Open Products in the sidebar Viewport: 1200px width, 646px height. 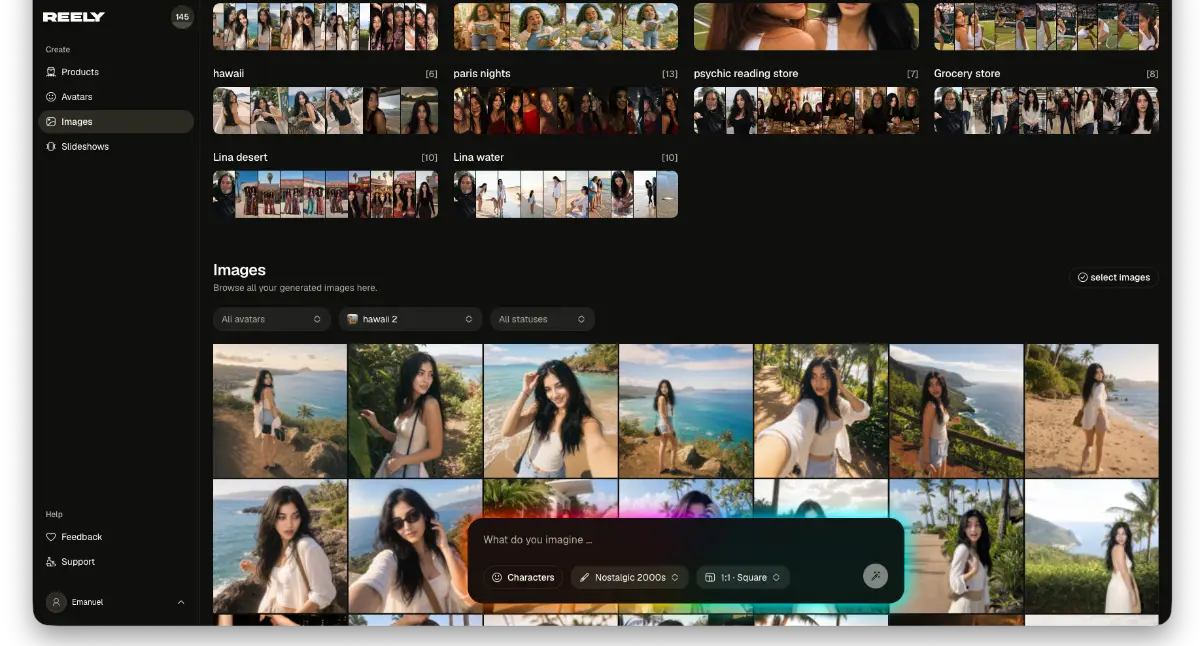coord(115,72)
